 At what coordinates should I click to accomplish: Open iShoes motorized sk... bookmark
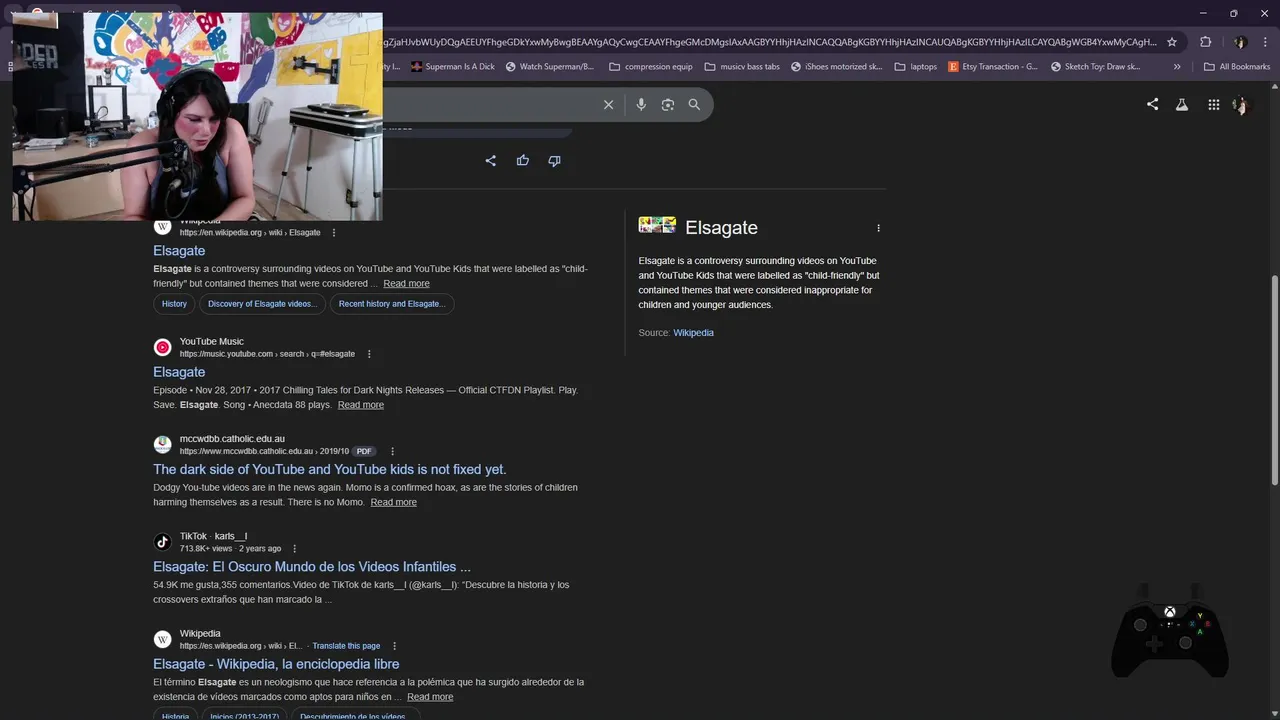click(x=835, y=67)
